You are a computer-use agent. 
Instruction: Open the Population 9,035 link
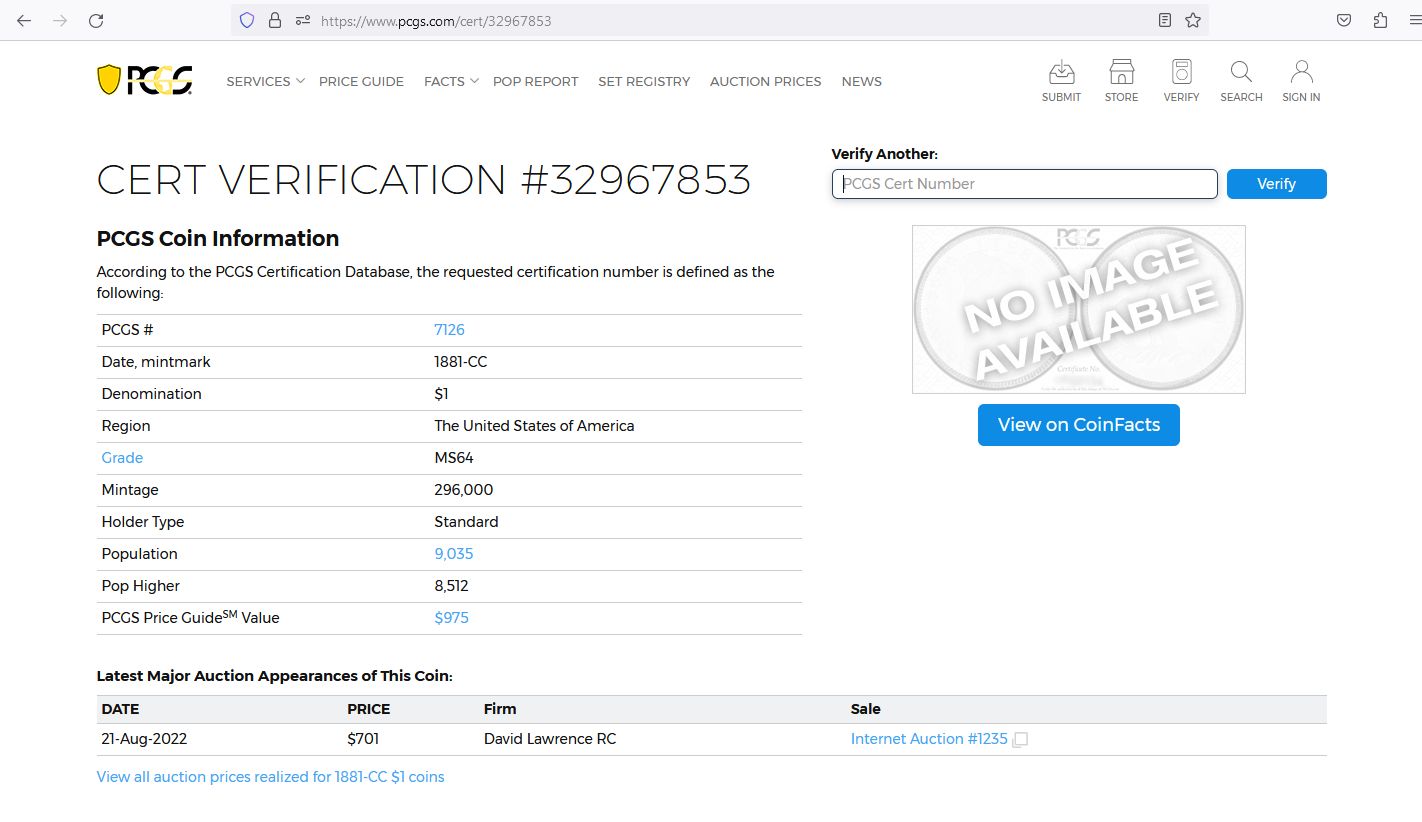pos(453,554)
